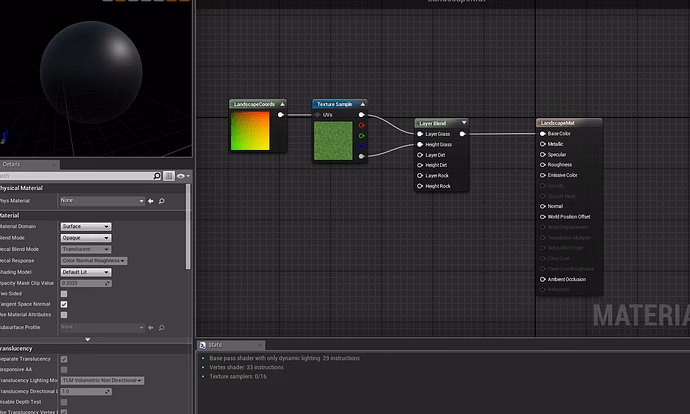Select the Layer Blend node title

pos(433,123)
